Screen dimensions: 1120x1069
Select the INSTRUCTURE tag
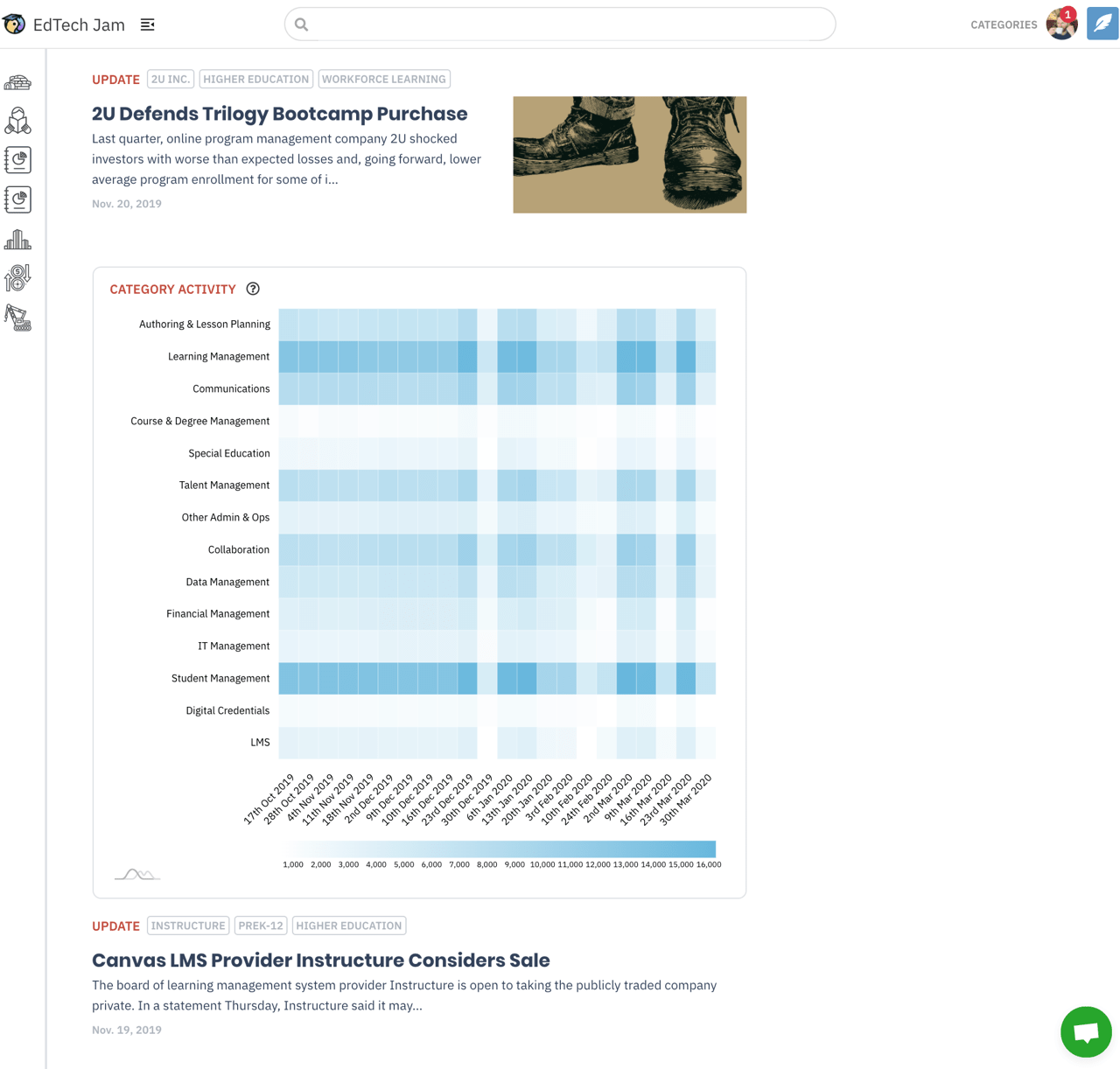coord(188,926)
